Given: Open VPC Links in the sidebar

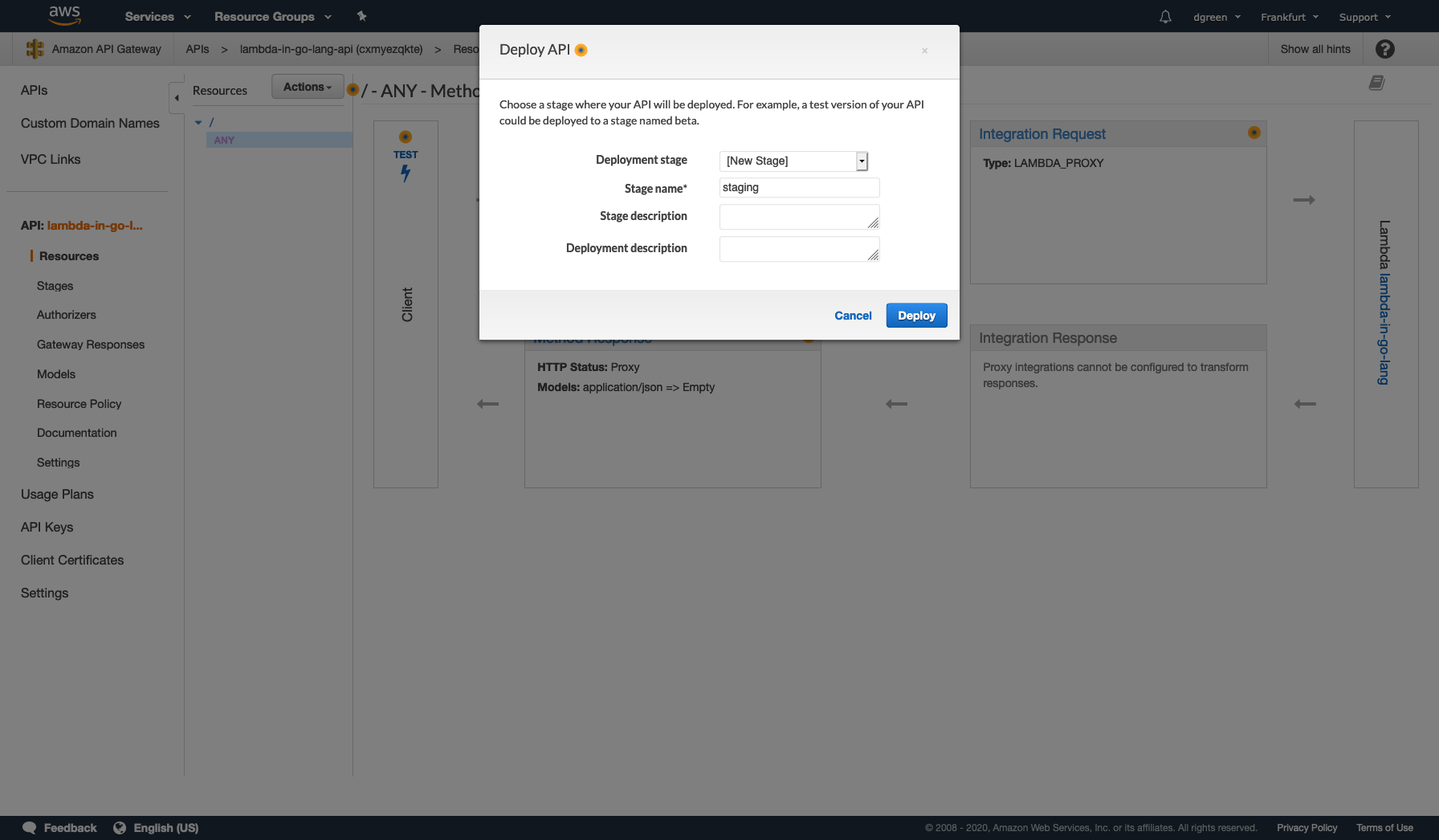Looking at the screenshot, I should click(51, 159).
